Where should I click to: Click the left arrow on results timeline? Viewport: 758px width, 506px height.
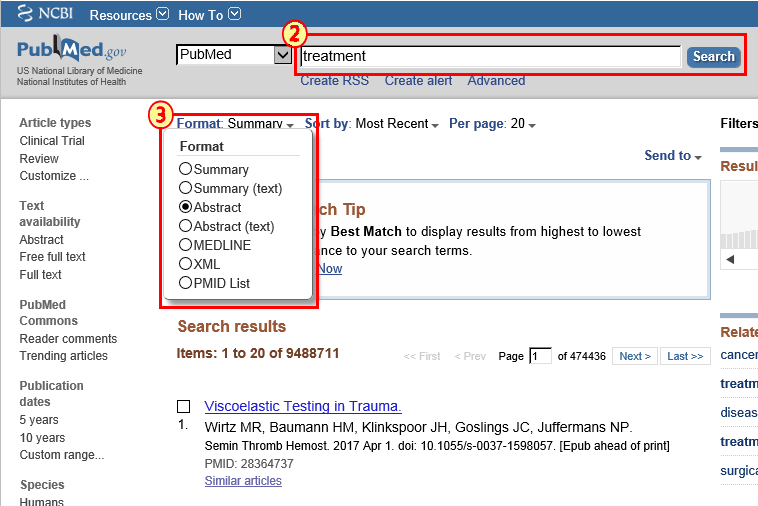point(730,260)
